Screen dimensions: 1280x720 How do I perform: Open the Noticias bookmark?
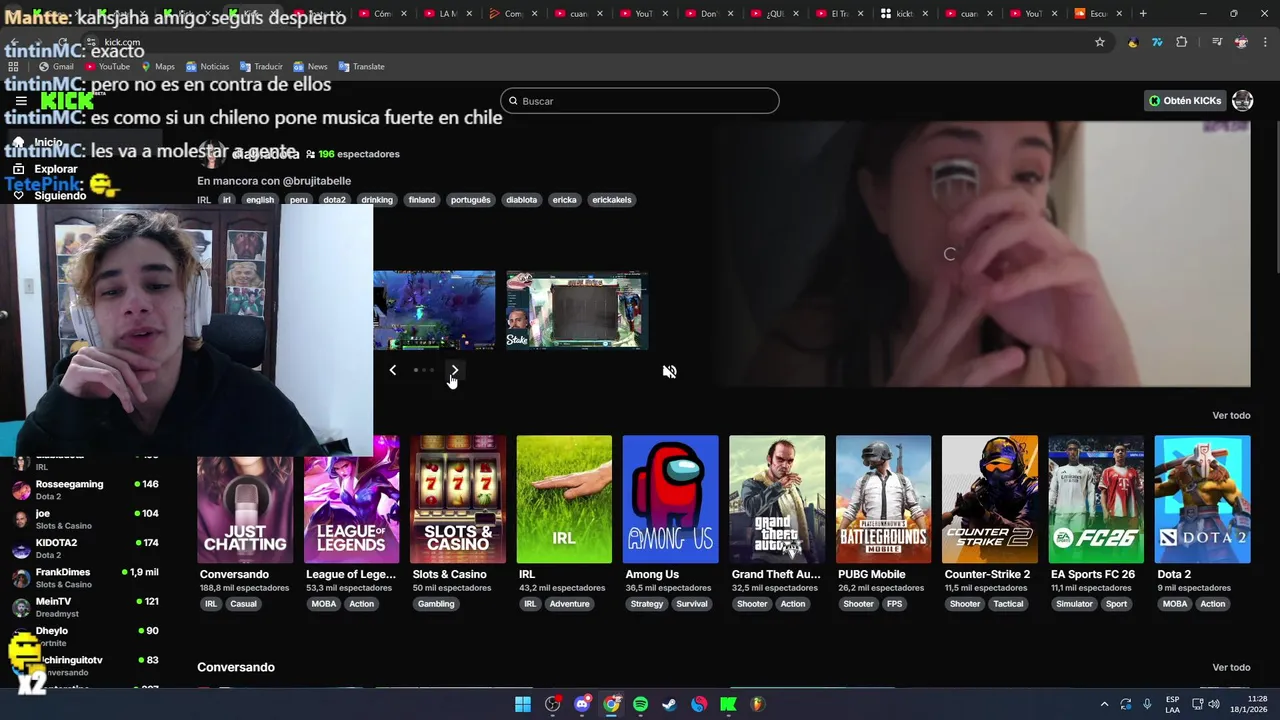[207, 66]
